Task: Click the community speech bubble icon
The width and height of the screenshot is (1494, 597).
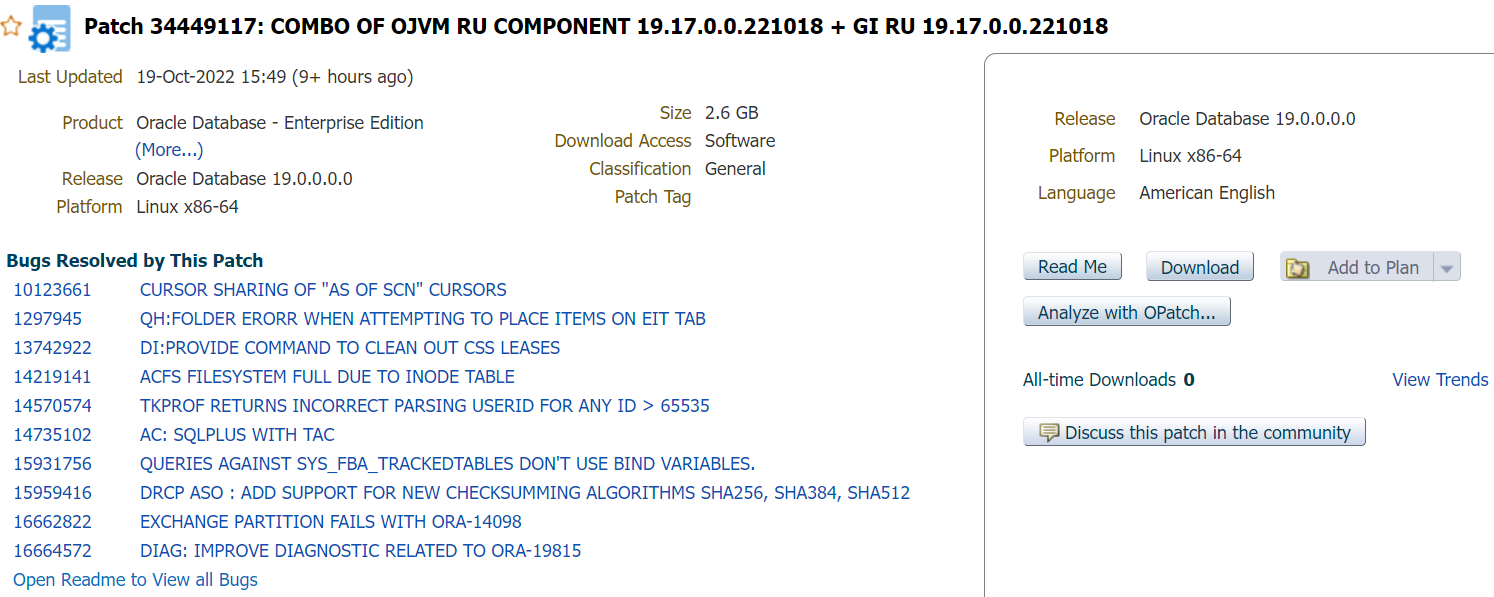Action: 1049,433
